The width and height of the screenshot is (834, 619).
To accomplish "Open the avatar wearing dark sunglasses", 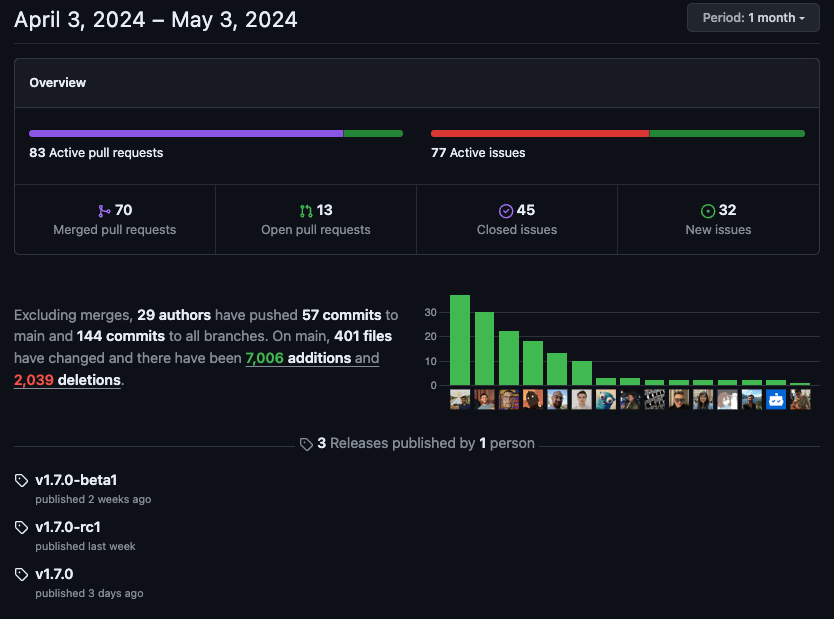I will [x=679, y=399].
